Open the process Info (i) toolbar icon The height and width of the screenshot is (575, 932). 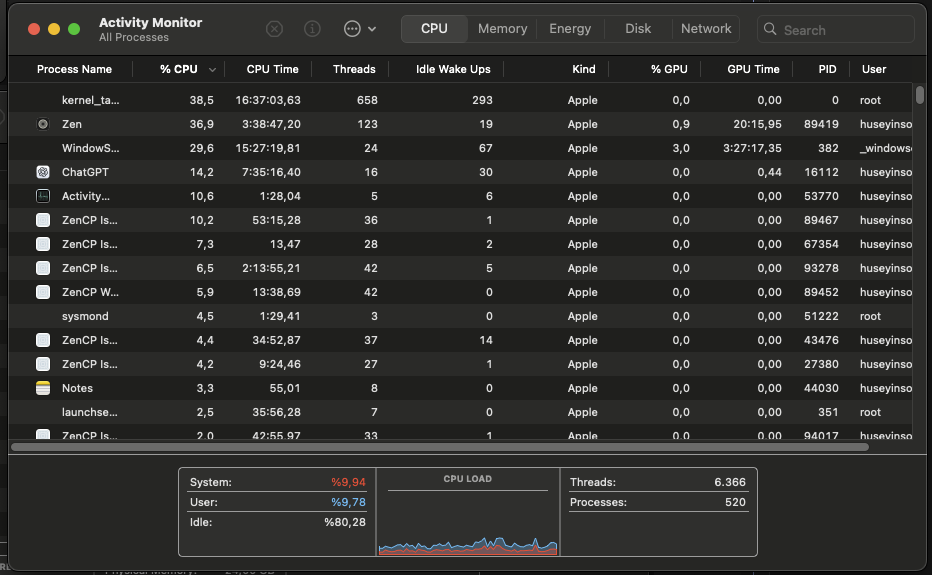312,29
